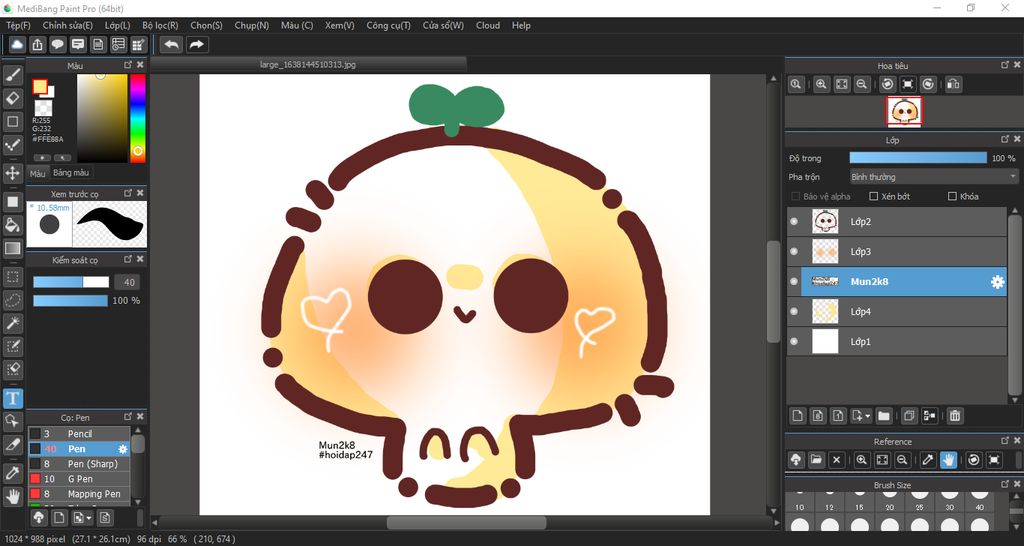Click the Độ trong opacity slider
The image size is (1024, 546).
[918, 158]
